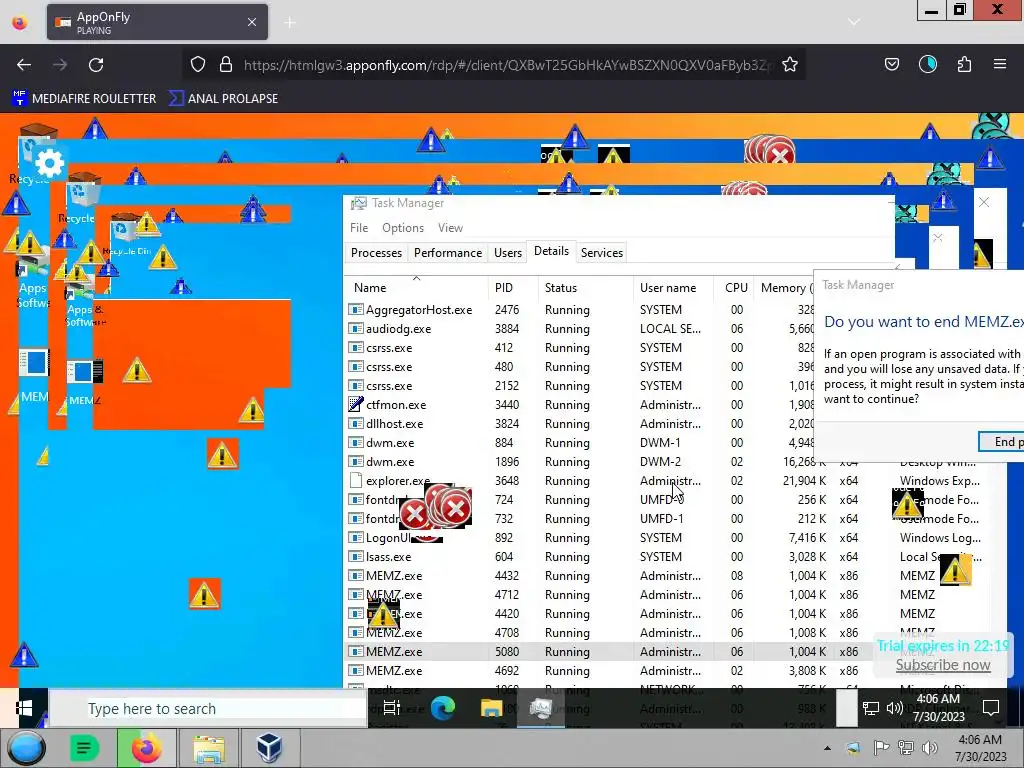Reload the page in Firefox
1024x768 pixels.
(x=96, y=65)
